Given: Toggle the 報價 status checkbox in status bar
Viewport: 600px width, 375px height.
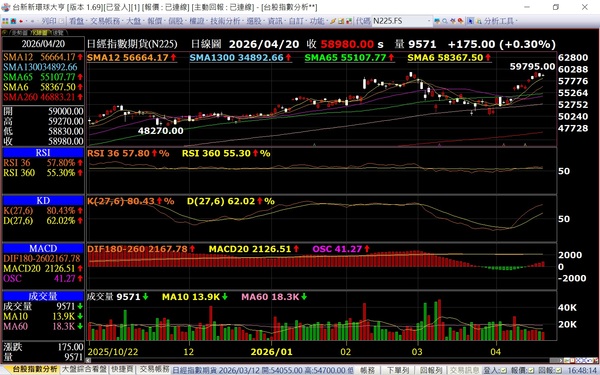Looking at the screenshot, I should [x=531, y=370].
